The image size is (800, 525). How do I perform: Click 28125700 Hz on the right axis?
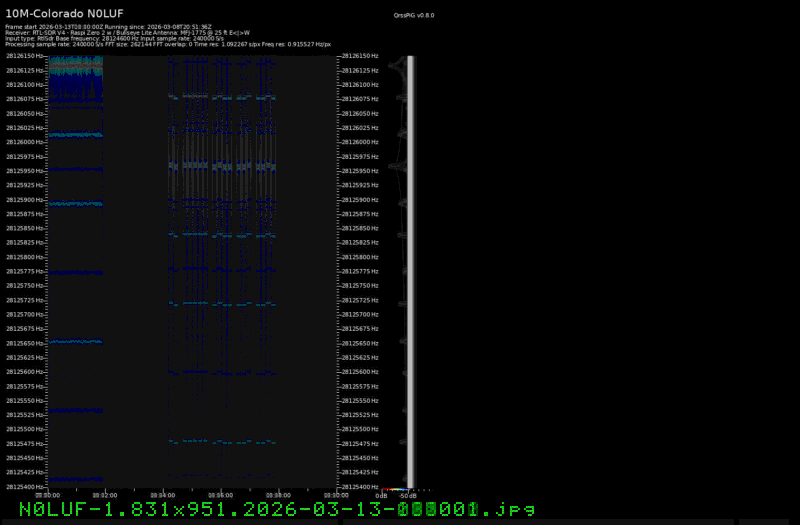(x=360, y=314)
